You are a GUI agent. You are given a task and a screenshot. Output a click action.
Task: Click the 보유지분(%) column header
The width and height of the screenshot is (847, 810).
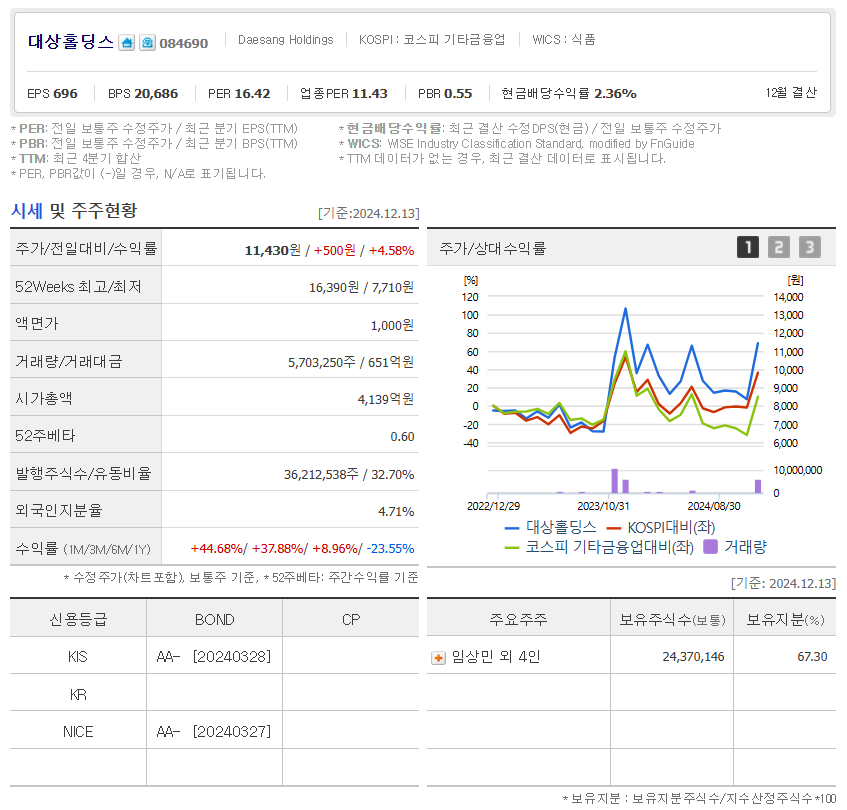pos(785,620)
